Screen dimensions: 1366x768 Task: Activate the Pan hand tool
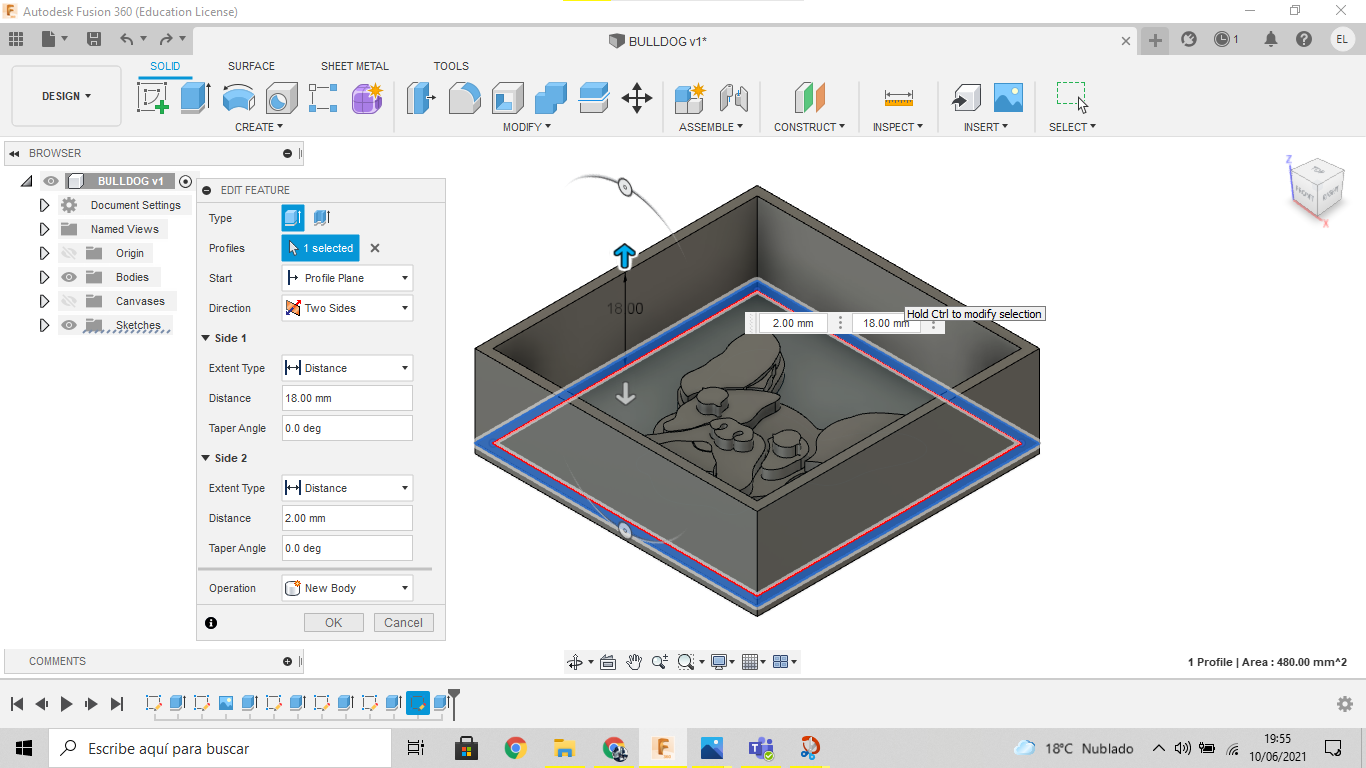pyautogui.click(x=634, y=662)
